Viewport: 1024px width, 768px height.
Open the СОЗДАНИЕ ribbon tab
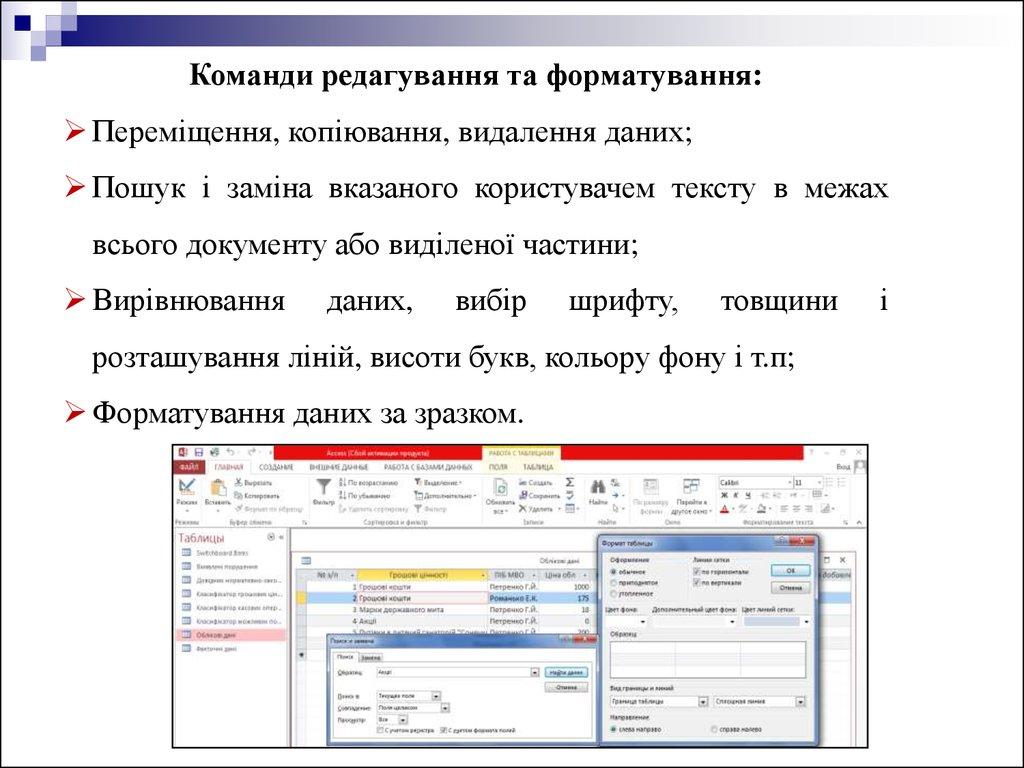(x=276, y=467)
